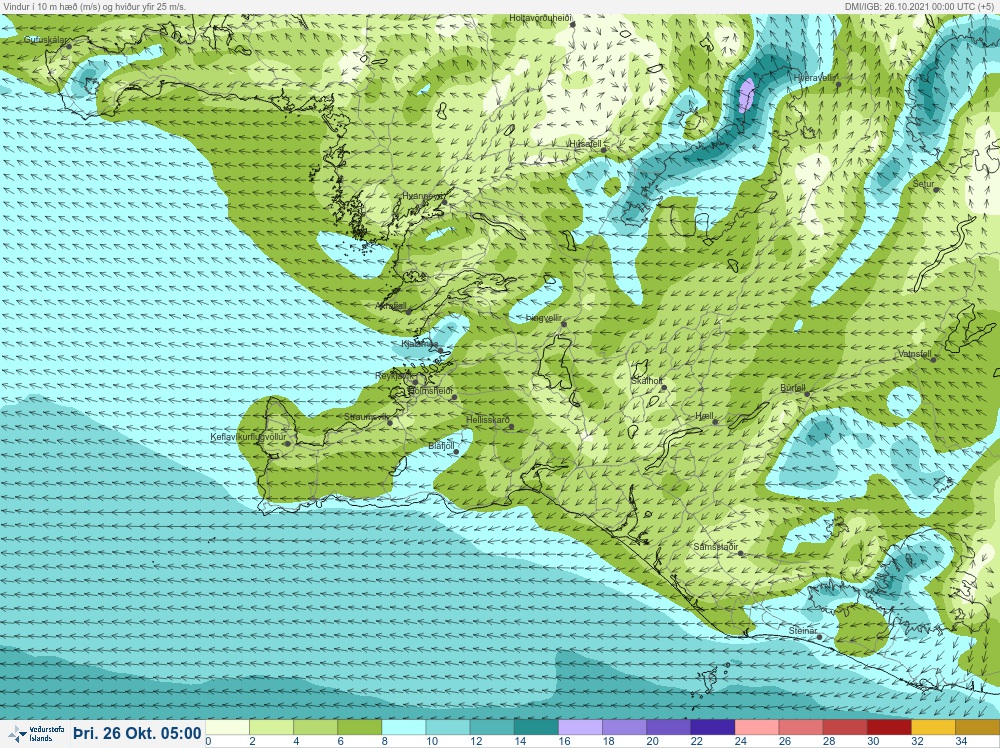1000x748 pixels.
Task: Select the 24–26 m/s pink swatch
Action: click(756, 728)
